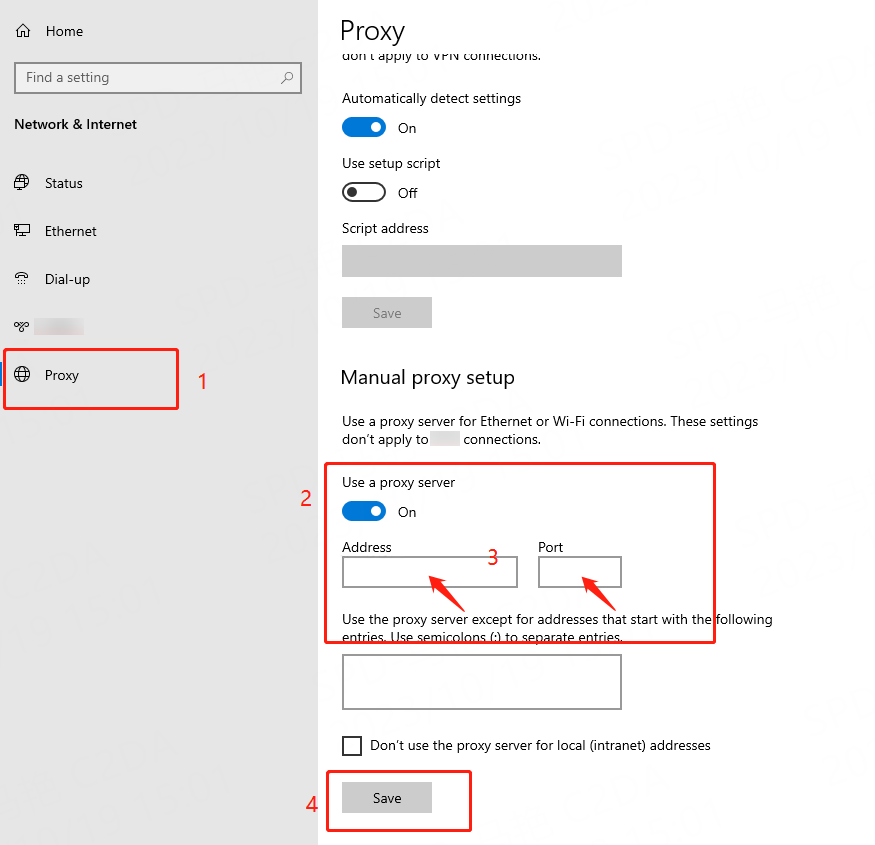Click the proxy exceptions text box
Viewport: 875px width, 845px height.
tap(481, 682)
